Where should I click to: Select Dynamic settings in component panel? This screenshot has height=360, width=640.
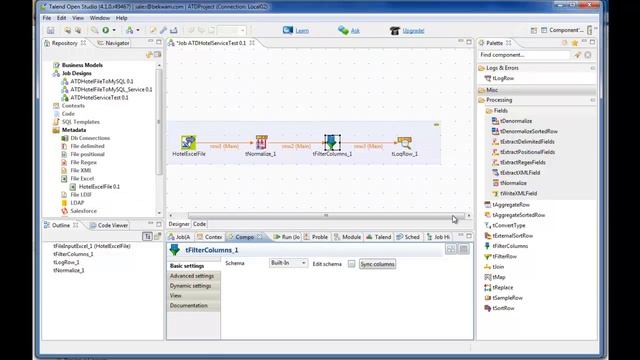pyautogui.click(x=193, y=286)
